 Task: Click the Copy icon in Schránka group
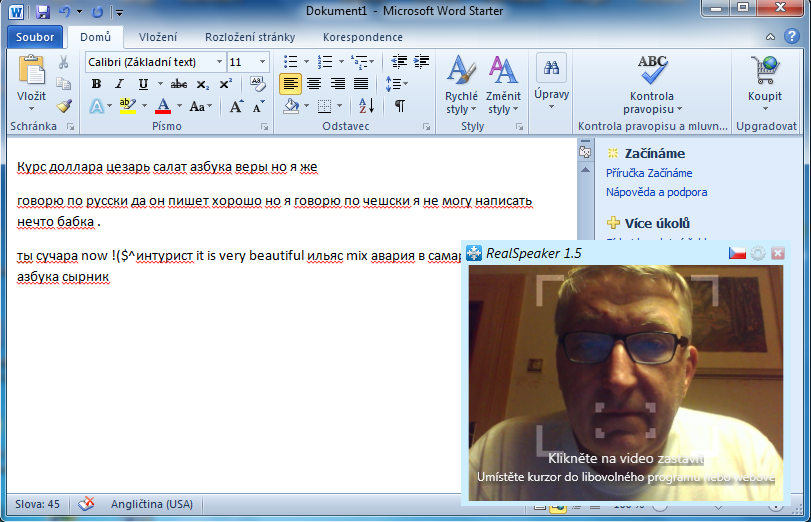click(x=64, y=83)
